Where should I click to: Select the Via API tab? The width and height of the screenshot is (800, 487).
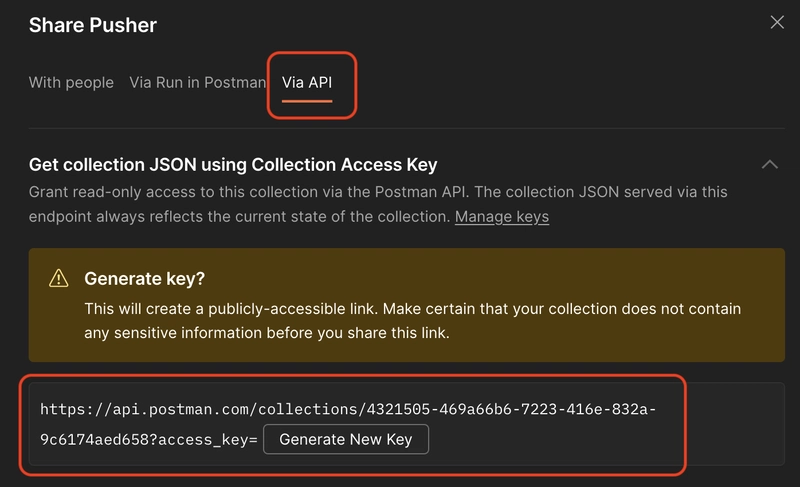click(x=307, y=82)
